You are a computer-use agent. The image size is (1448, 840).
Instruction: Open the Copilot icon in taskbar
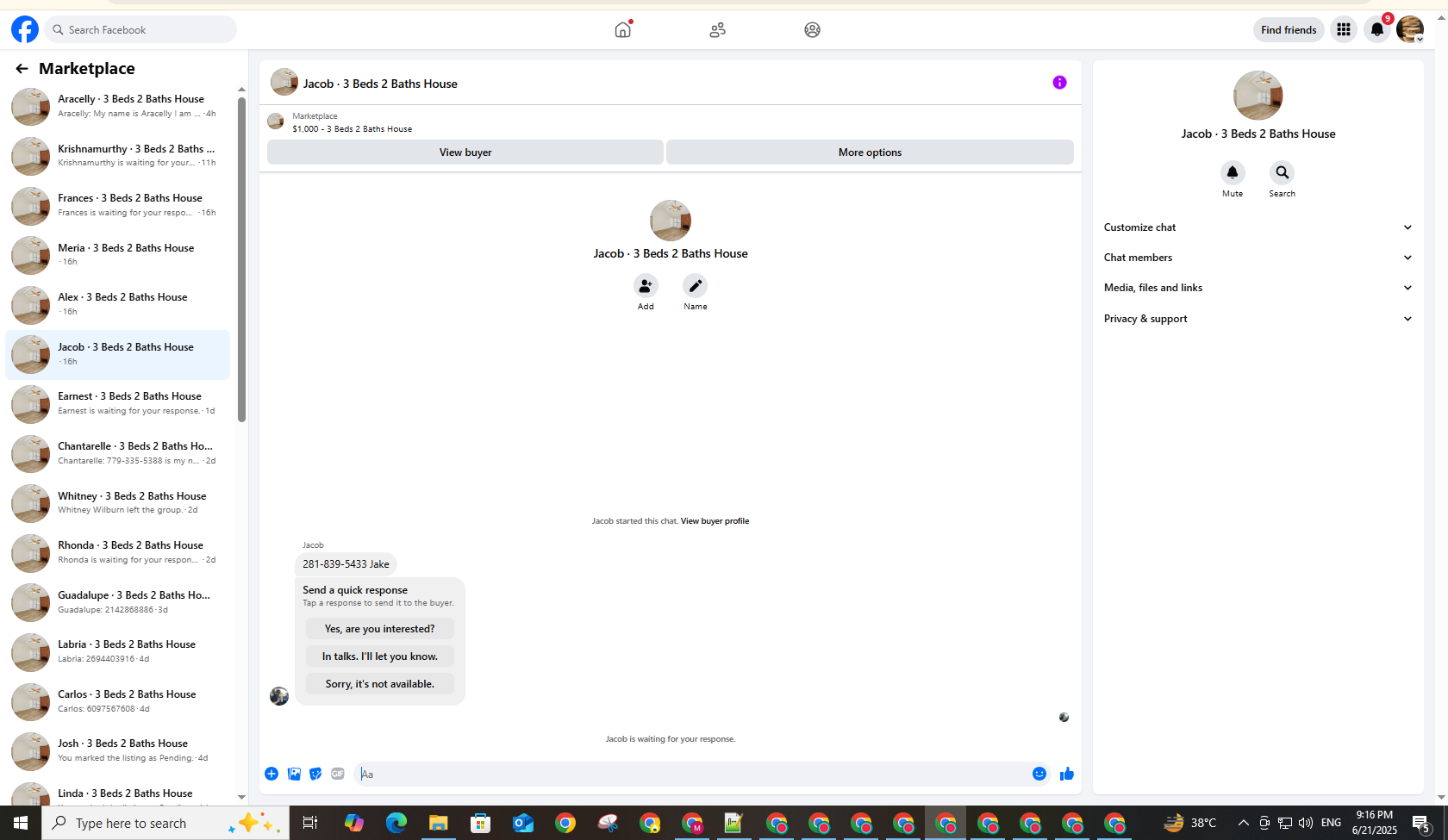click(x=354, y=823)
